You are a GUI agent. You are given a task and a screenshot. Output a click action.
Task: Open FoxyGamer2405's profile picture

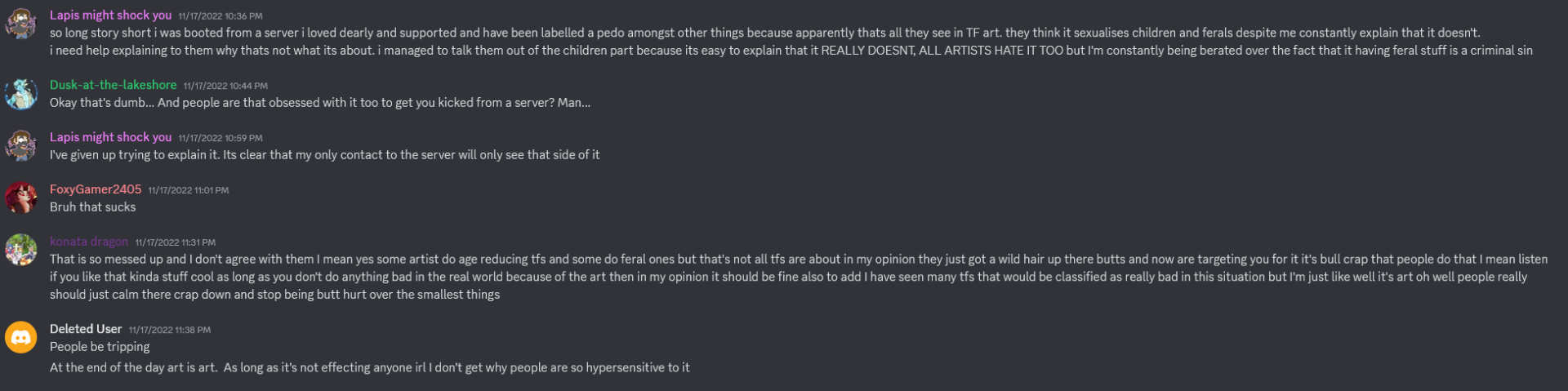tap(21, 198)
